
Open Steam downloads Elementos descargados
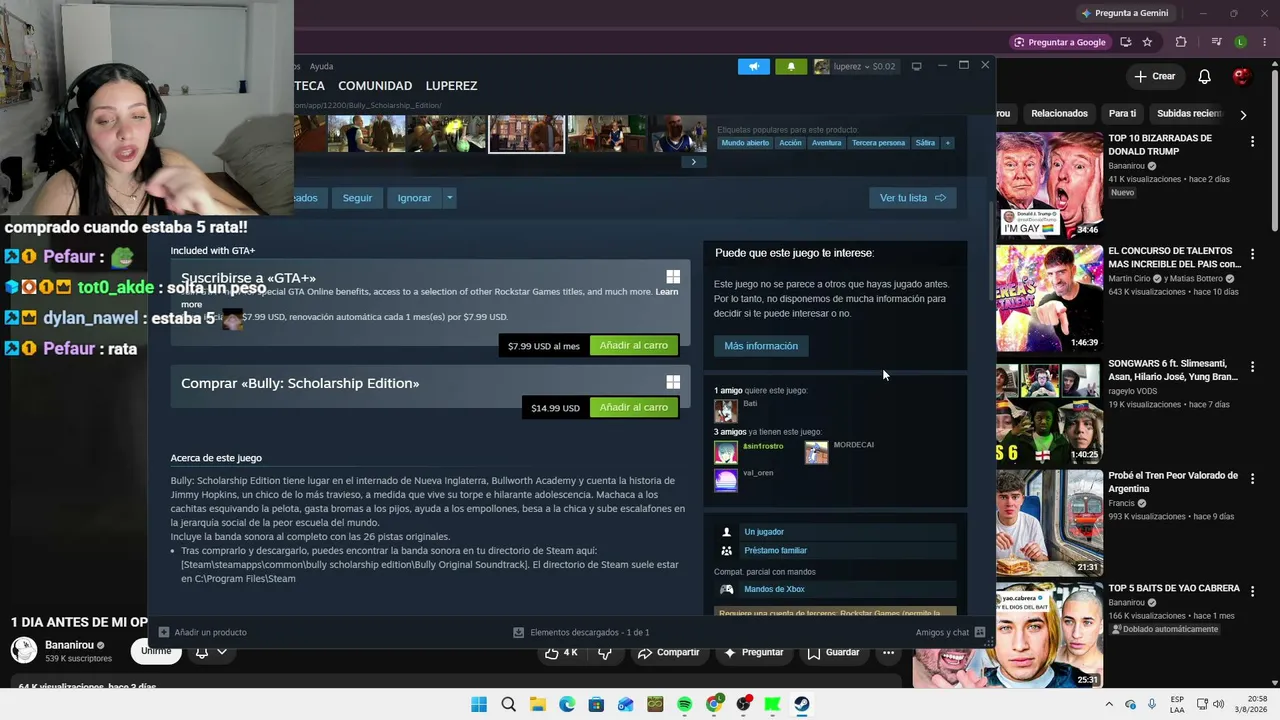(581, 633)
